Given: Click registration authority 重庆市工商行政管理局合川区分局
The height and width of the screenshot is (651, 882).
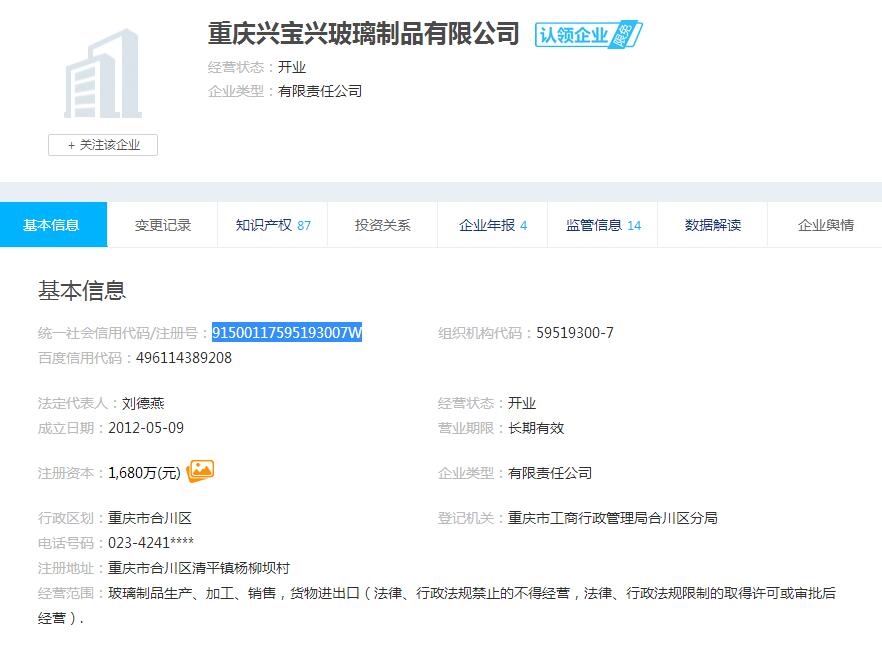Looking at the screenshot, I should click(x=613, y=518).
